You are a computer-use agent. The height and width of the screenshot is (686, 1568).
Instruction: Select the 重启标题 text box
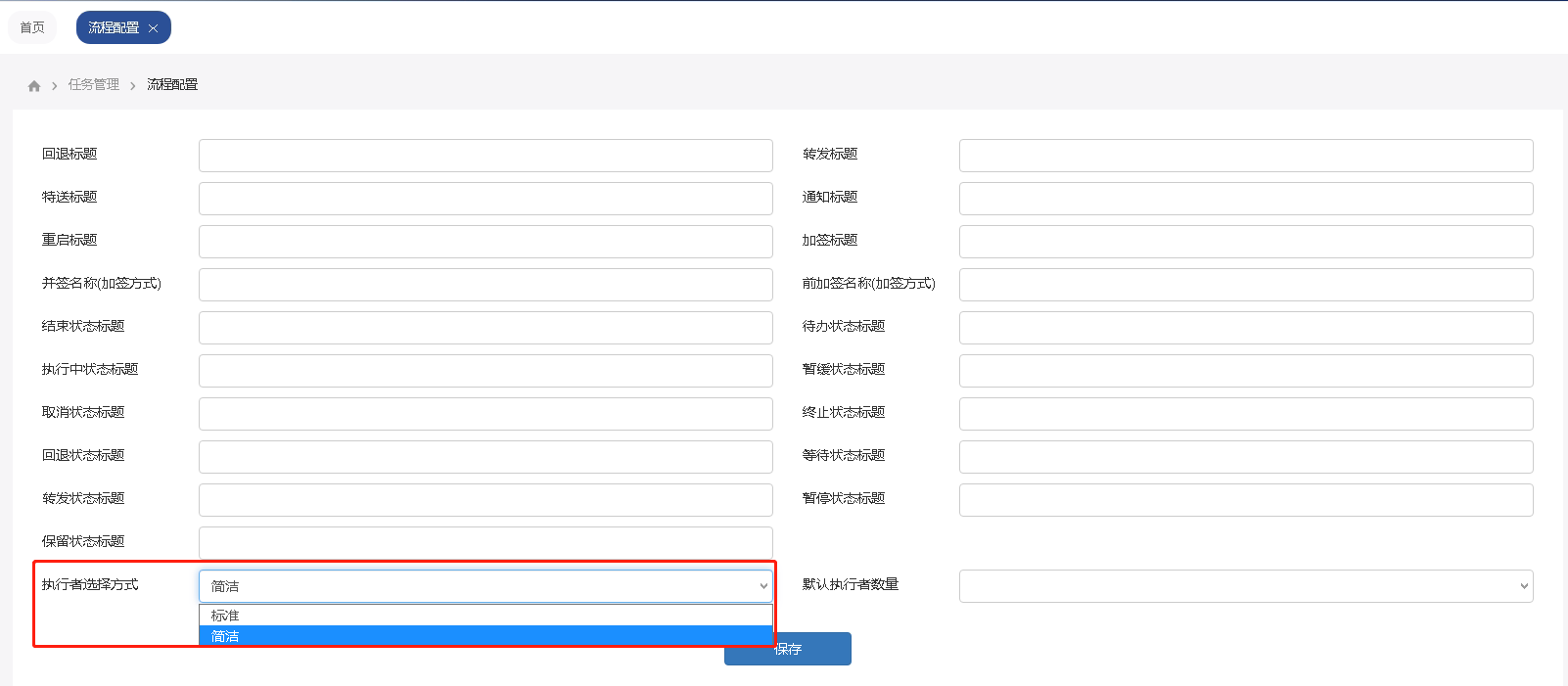tap(485, 242)
